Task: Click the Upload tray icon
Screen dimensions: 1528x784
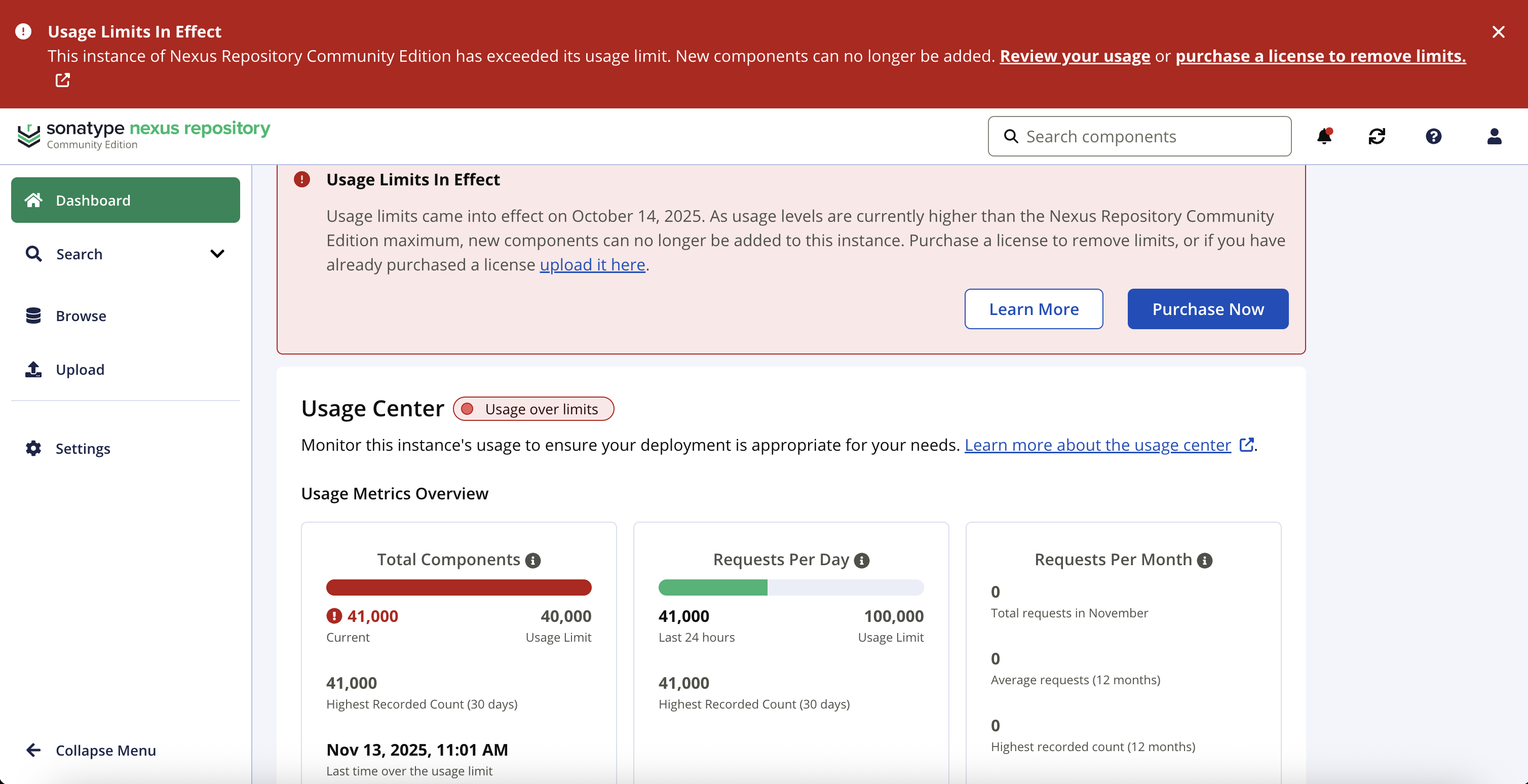Action: pyautogui.click(x=33, y=370)
